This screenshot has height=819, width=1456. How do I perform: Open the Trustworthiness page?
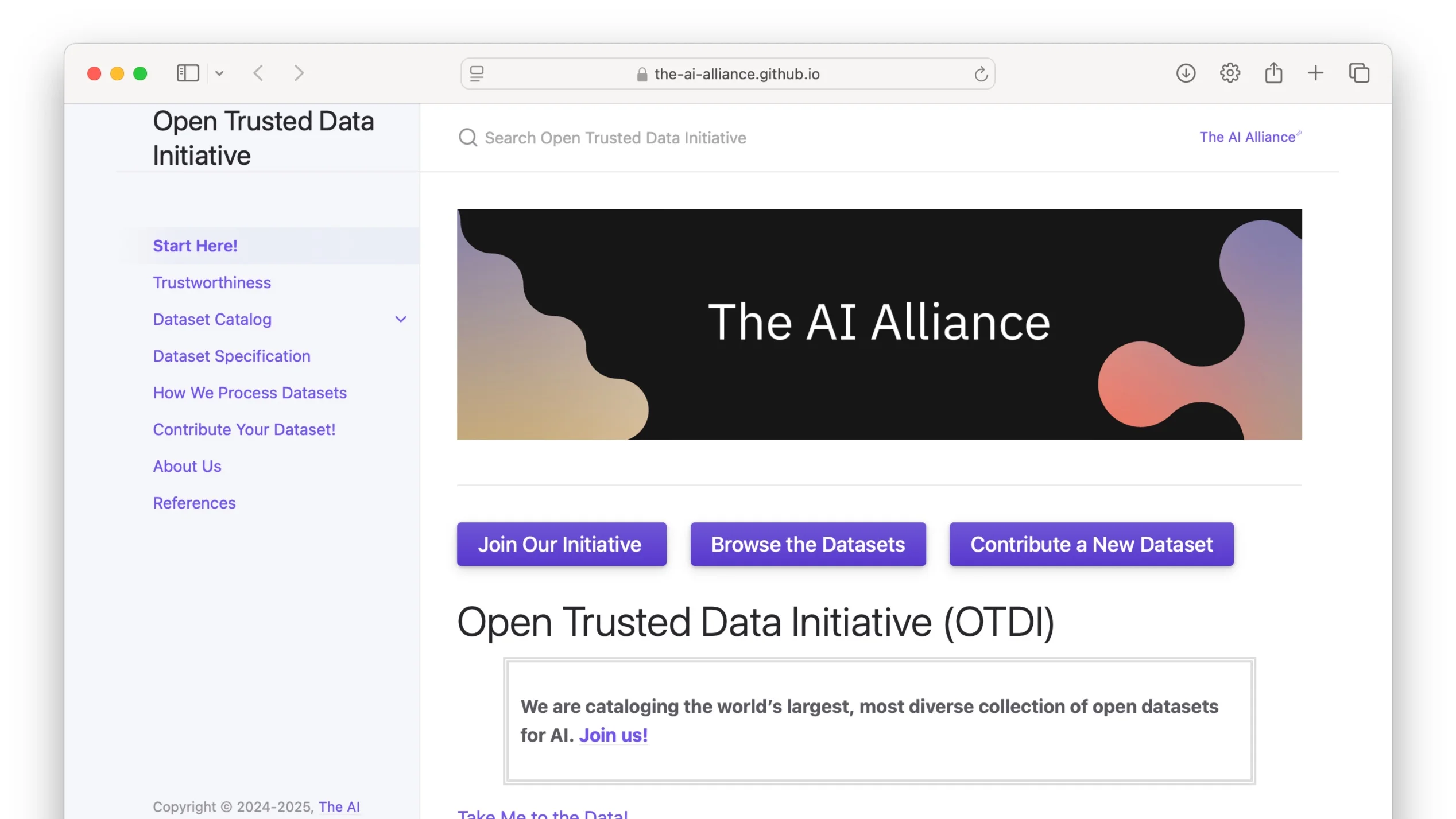(212, 282)
